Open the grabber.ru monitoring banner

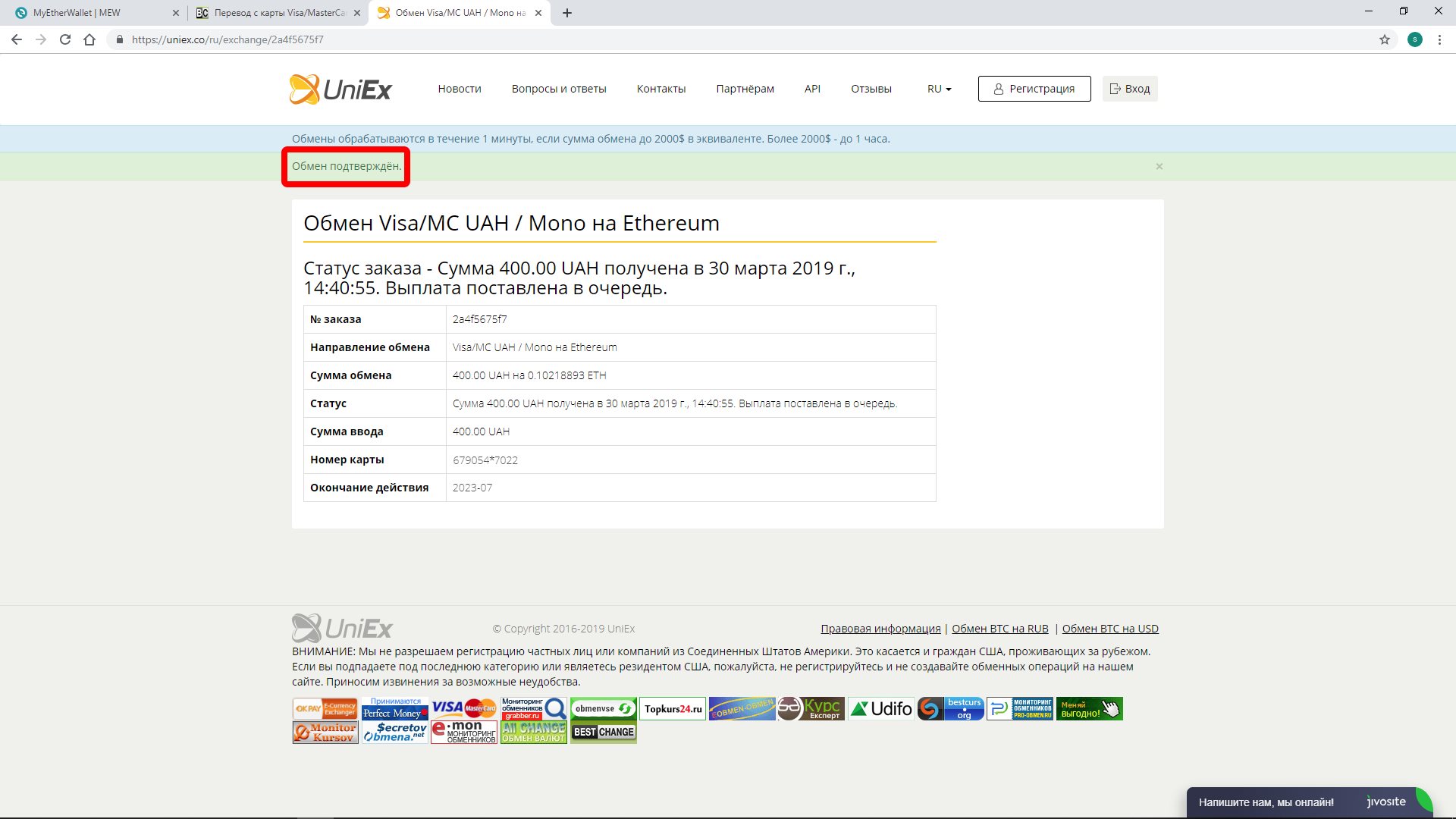pos(534,709)
